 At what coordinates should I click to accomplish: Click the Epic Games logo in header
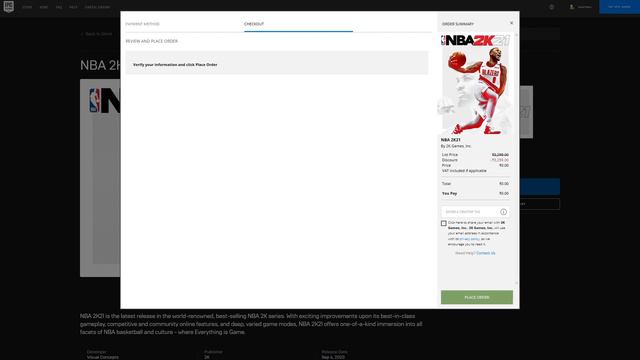[9, 7]
